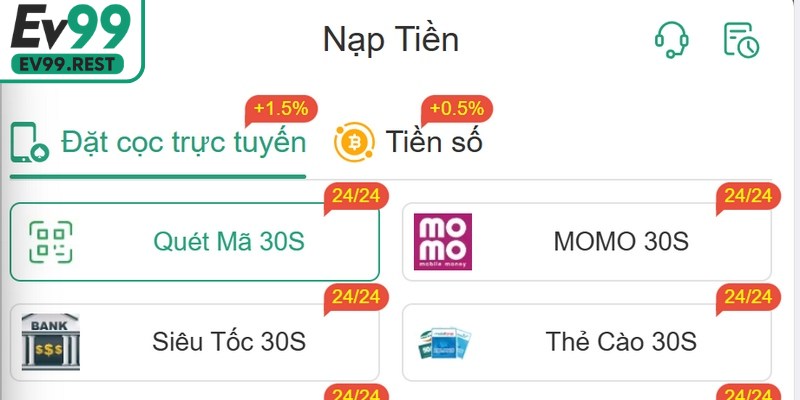800x400 pixels.
Task: Choose MOMO 30S deposit option
Action: pos(621,241)
